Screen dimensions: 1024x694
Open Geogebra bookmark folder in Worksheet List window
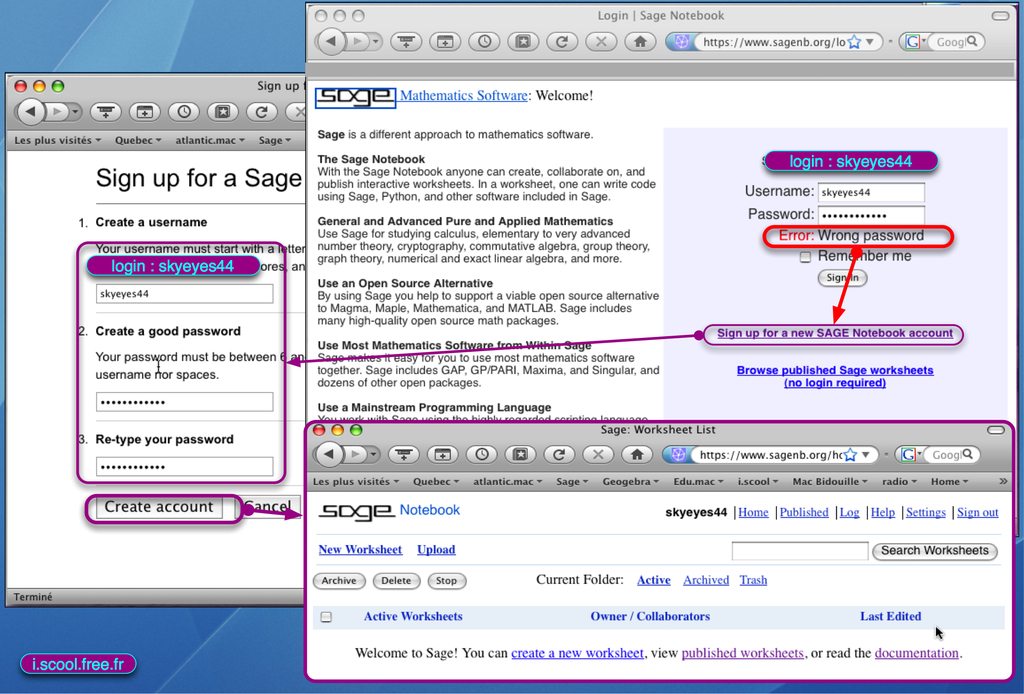coord(630,481)
